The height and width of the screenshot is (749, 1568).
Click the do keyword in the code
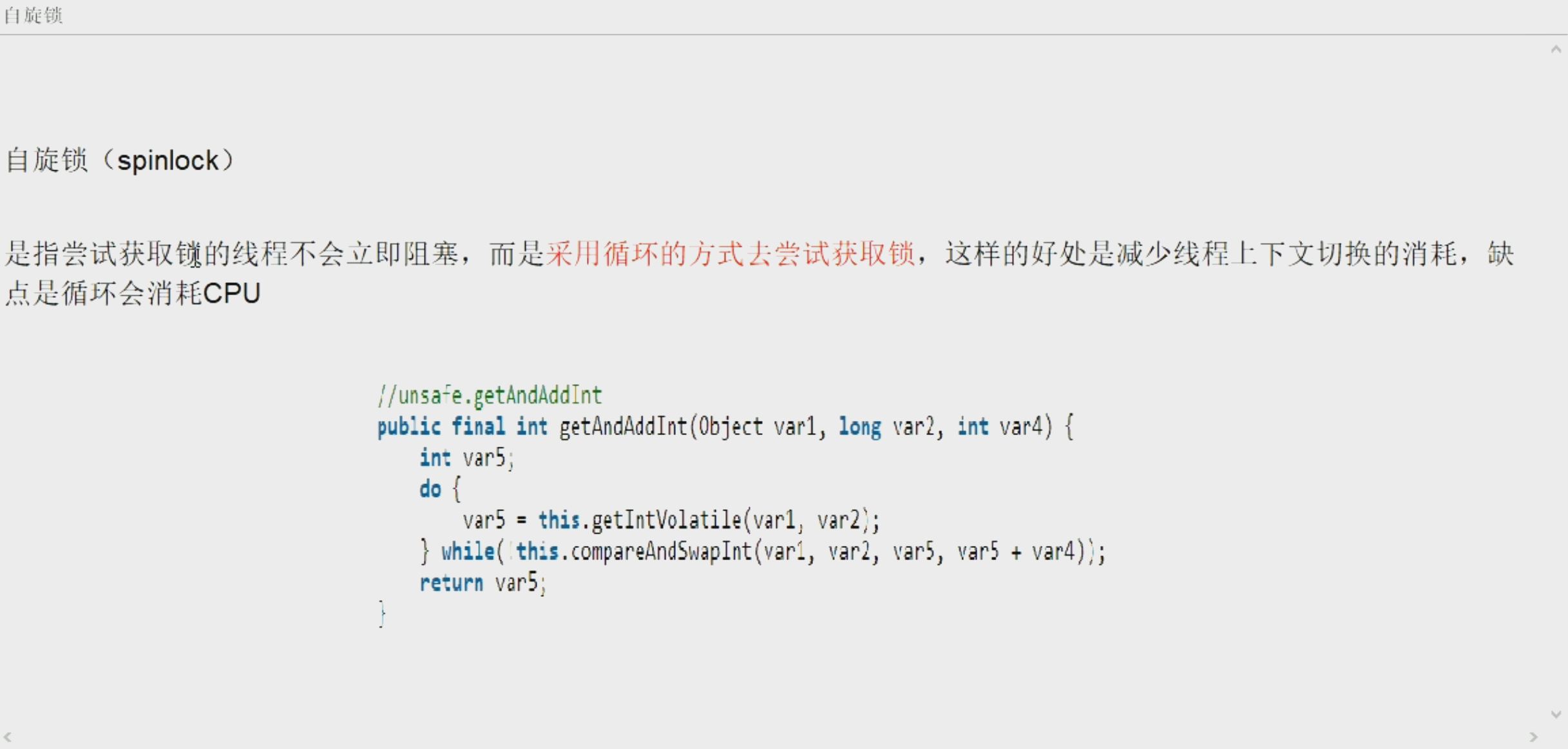click(430, 489)
